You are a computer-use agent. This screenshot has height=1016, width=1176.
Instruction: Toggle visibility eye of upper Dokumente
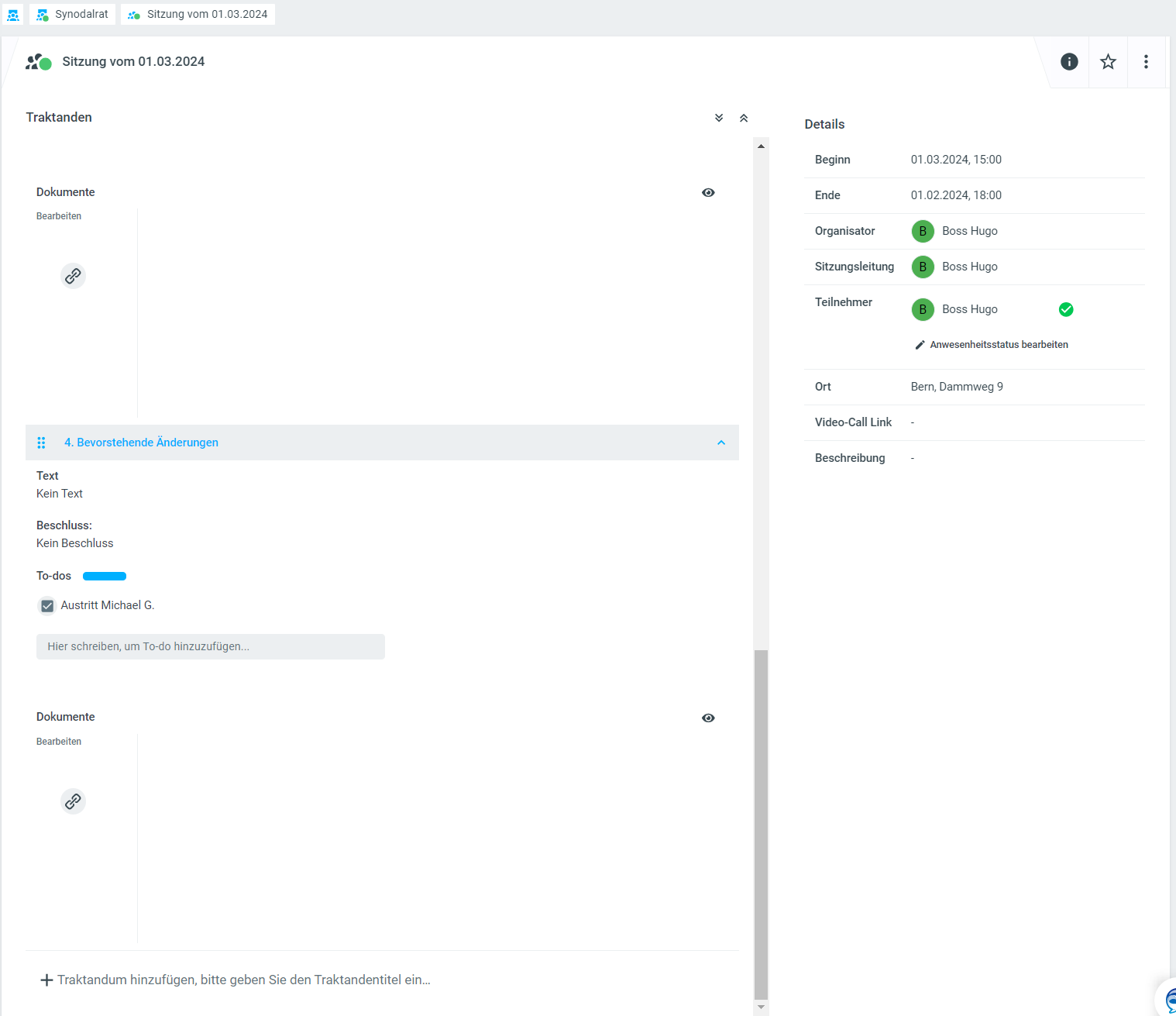tap(708, 193)
